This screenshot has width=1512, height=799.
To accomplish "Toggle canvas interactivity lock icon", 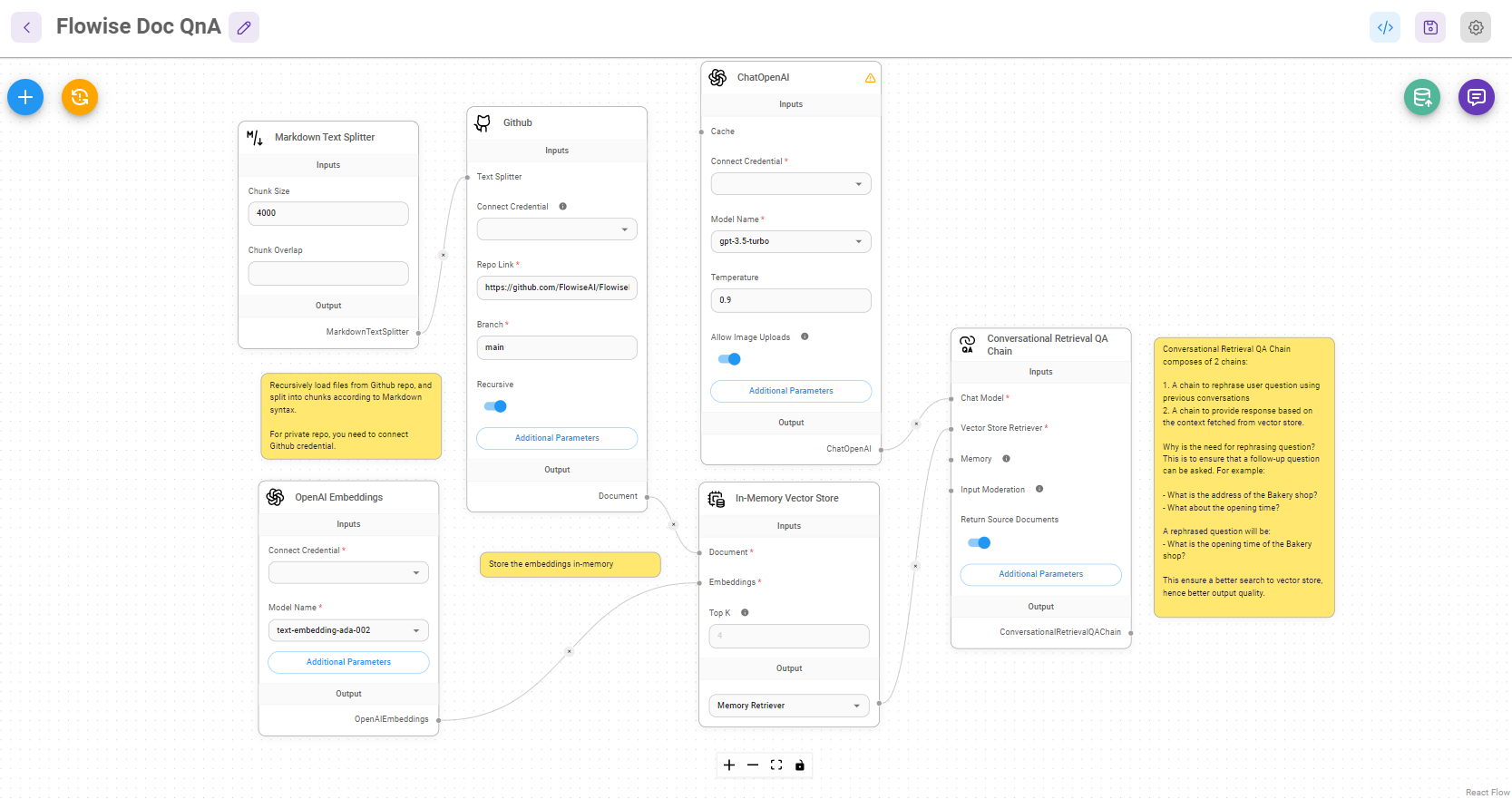I will click(800, 765).
